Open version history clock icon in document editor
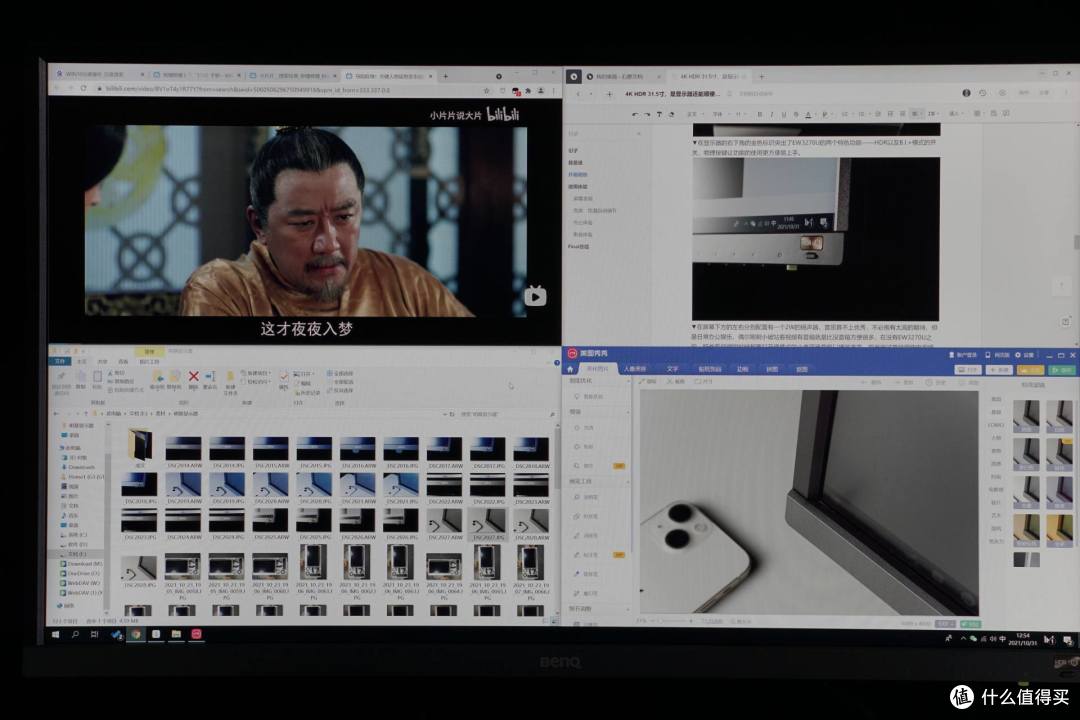 pyautogui.click(x=983, y=93)
